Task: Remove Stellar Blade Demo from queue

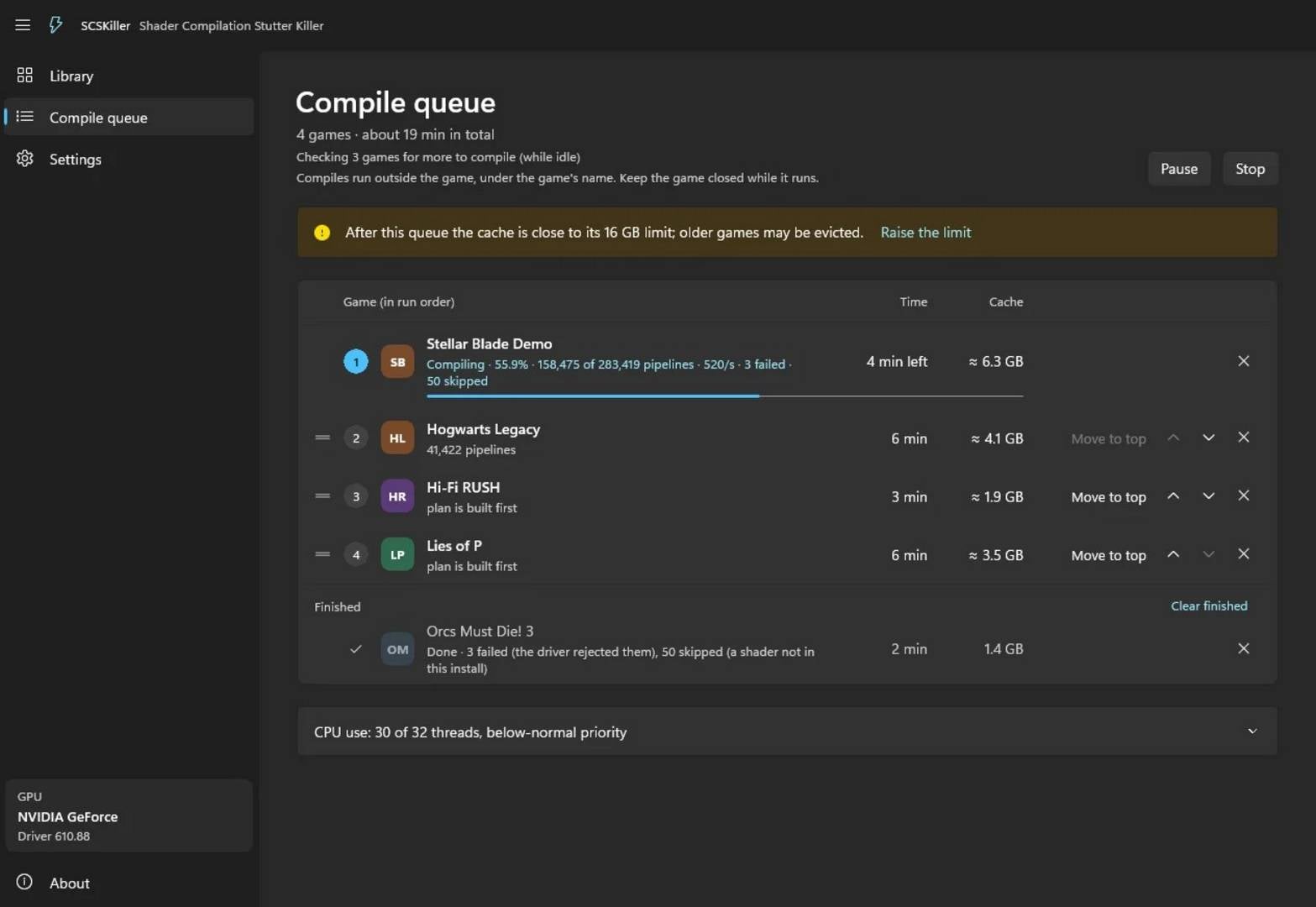Action: click(1244, 361)
